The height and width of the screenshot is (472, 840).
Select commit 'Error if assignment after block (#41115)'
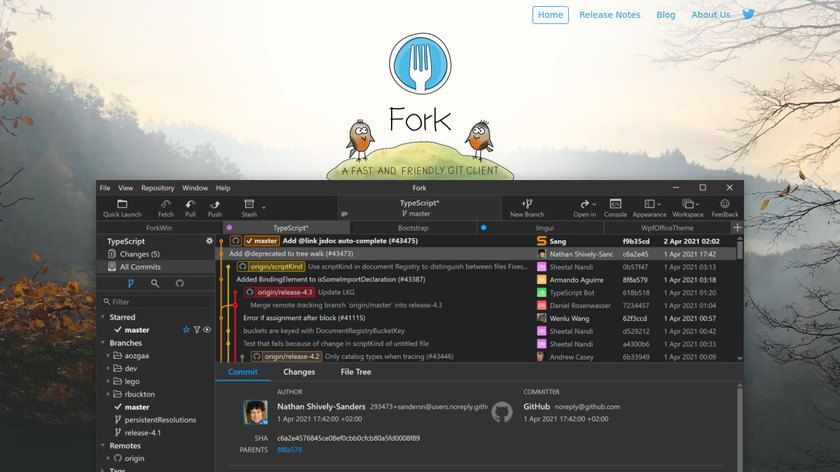coord(304,318)
